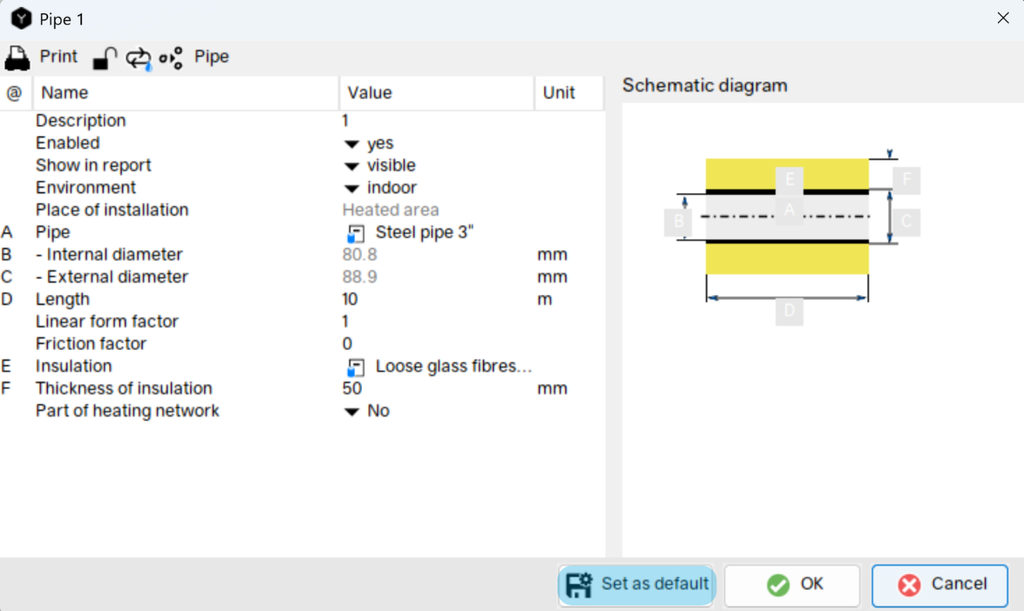Screen dimensions: 1024x611
Task: Close the Pipe 1 dialog window
Action: pyautogui.click(x=1003, y=18)
